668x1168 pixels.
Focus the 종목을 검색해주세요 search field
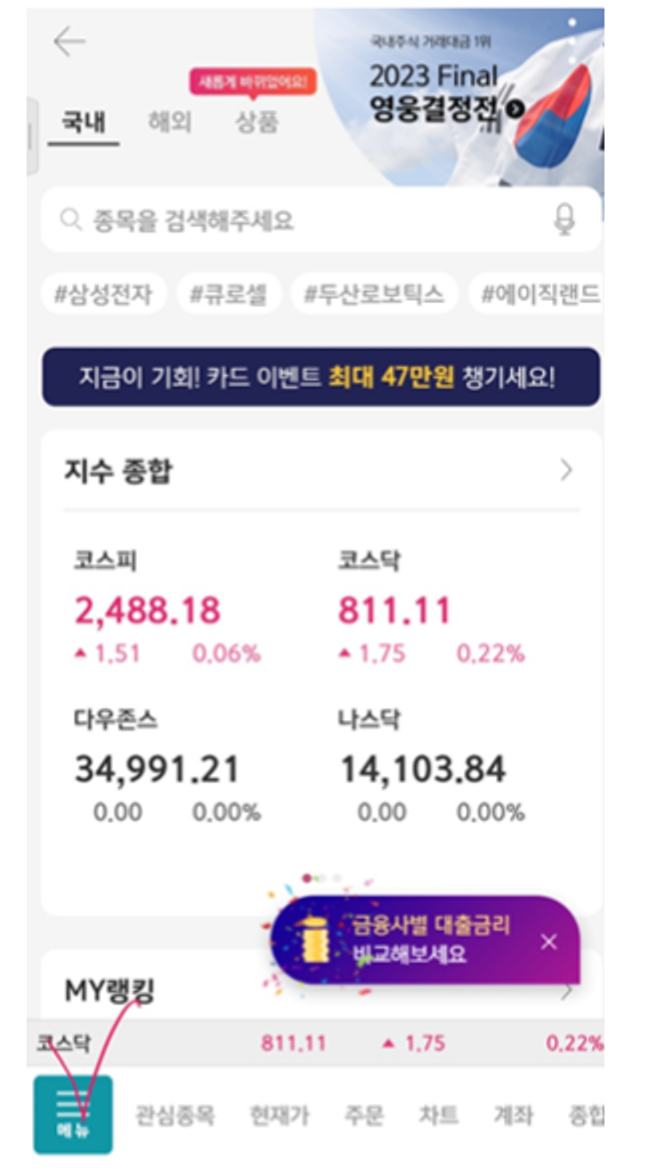pos(321,220)
